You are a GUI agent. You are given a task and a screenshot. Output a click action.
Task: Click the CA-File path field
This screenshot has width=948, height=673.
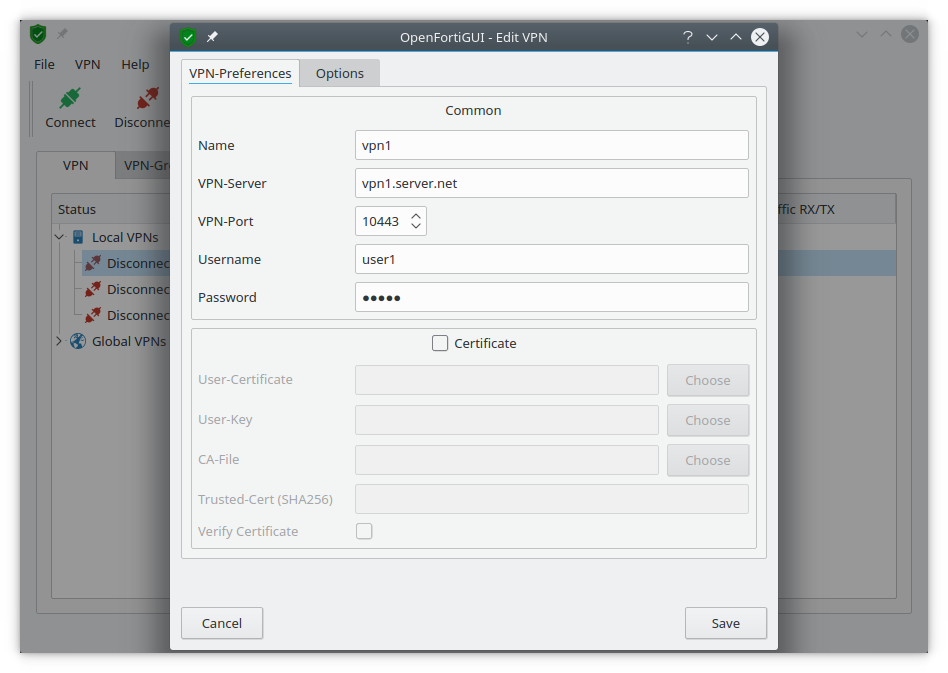[x=507, y=460]
